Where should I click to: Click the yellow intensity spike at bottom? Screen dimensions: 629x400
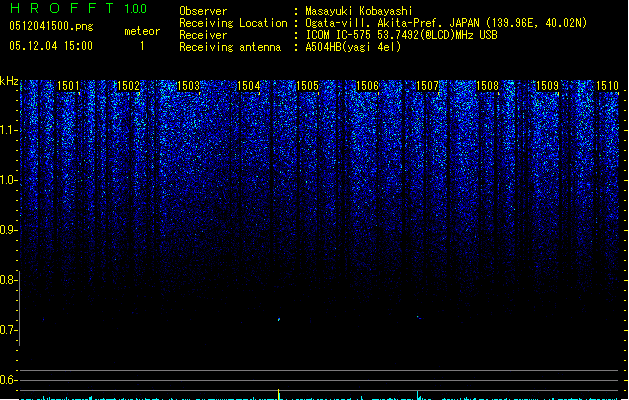[x=278, y=394]
